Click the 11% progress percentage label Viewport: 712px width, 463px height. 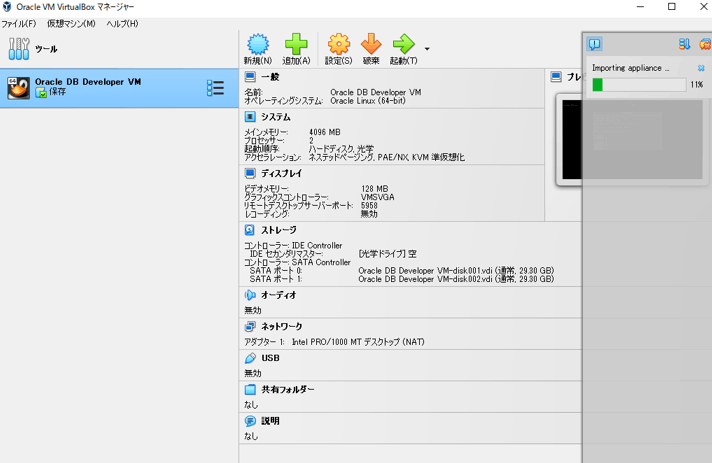tap(697, 85)
